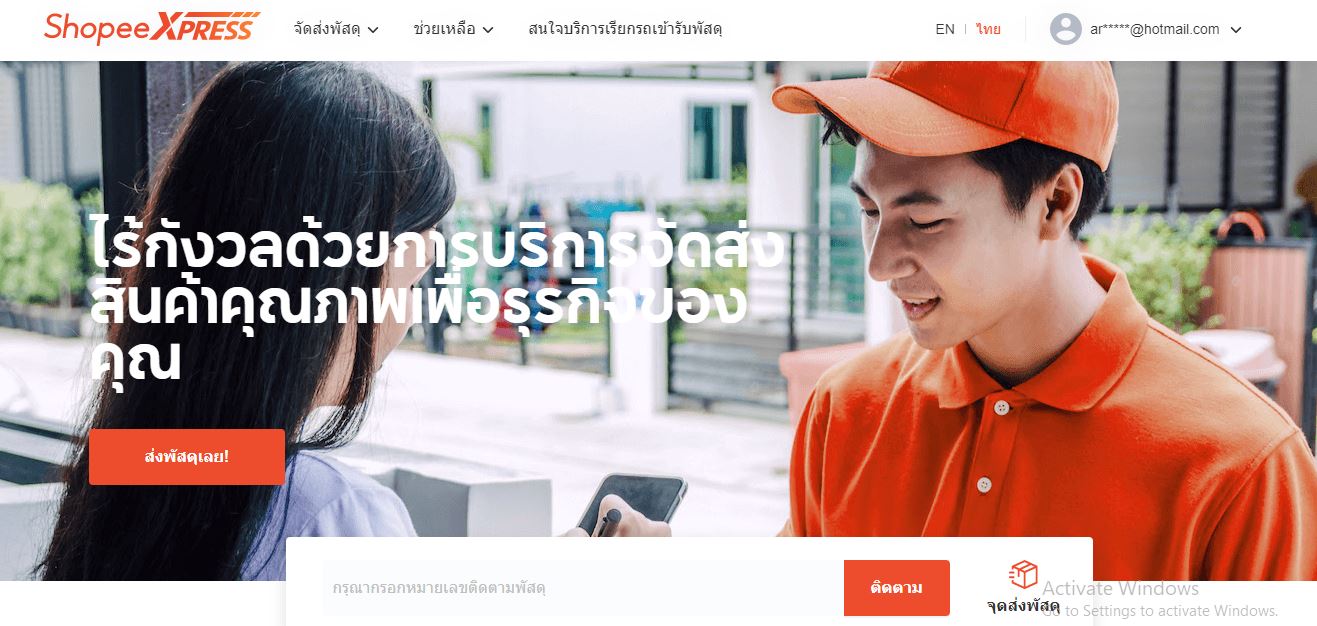Click the drop-off point package icon
1317x626 pixels.
(1023, 574)
